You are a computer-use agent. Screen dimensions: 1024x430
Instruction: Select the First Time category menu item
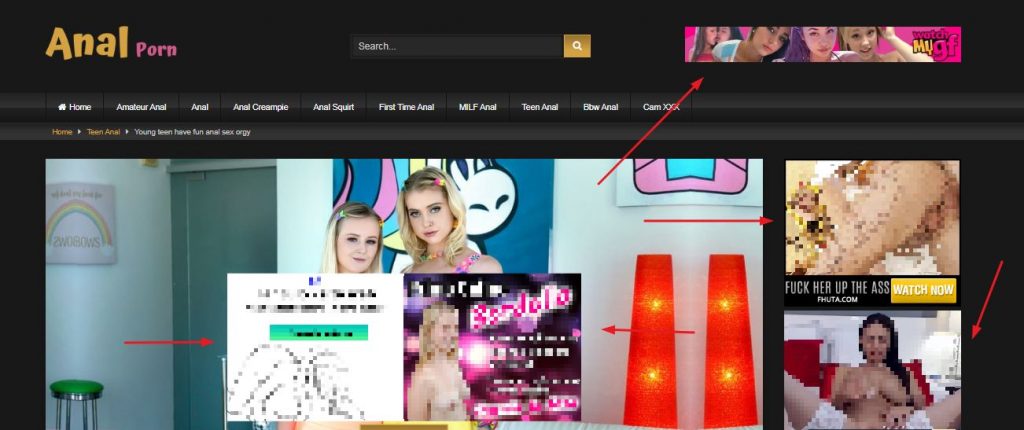[x=406, y=107]
